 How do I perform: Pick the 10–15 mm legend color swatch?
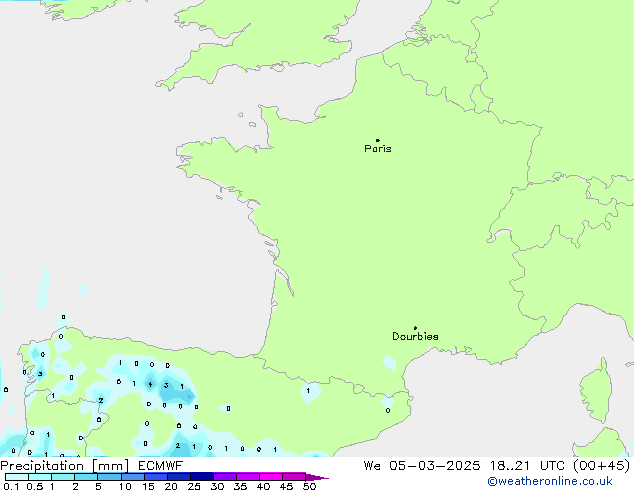tap(132, 477)
